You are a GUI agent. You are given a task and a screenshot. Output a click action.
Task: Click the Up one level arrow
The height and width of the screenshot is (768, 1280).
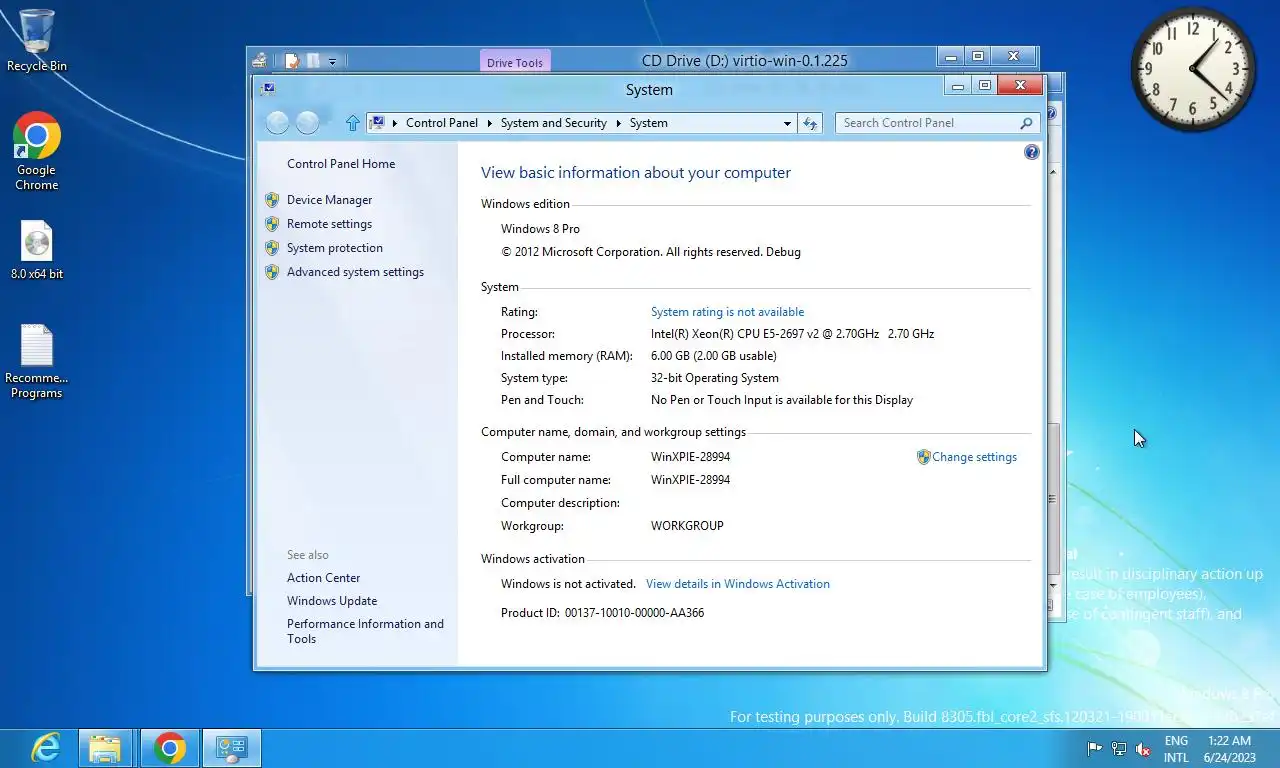(352, 123)
